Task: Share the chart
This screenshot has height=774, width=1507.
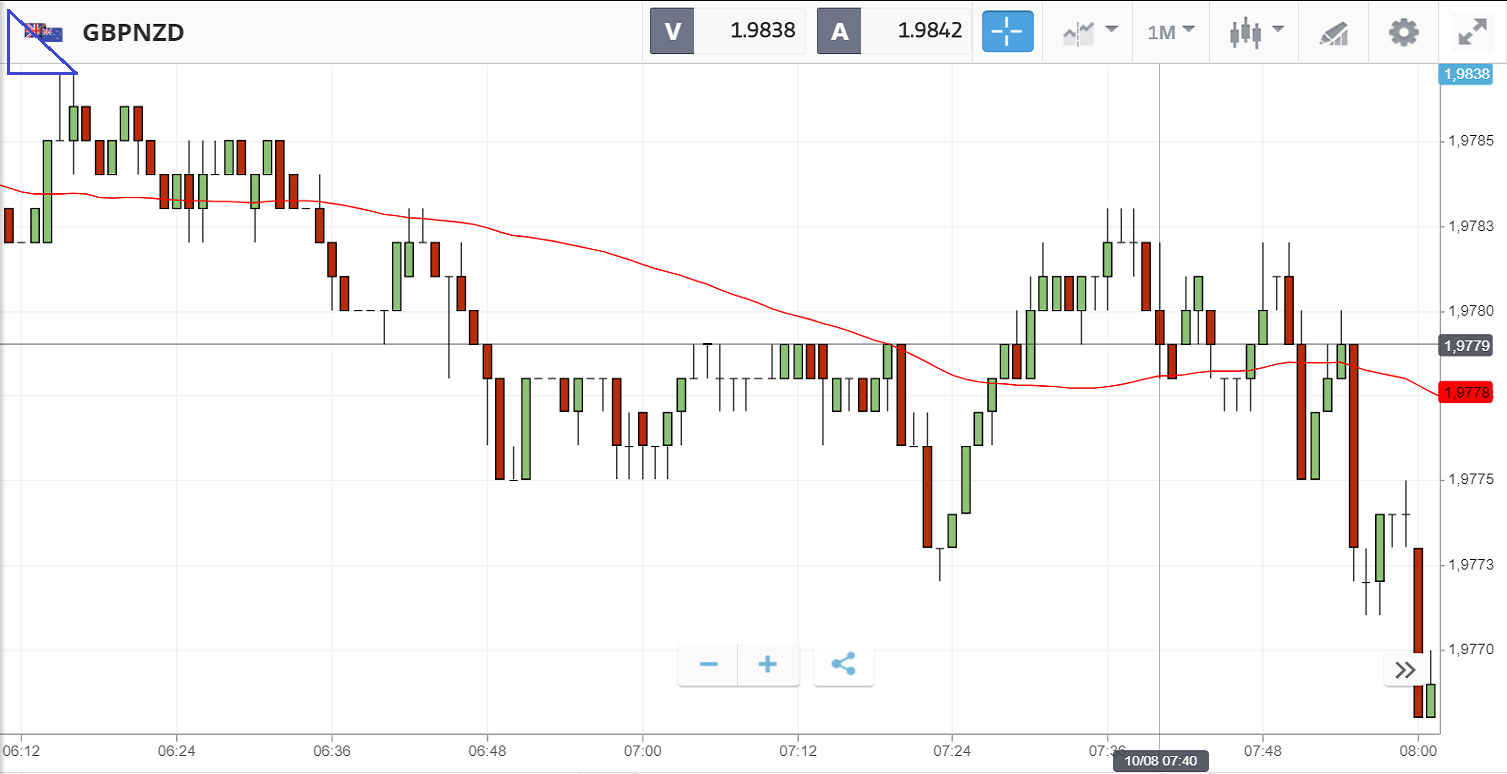Action: (x=843, y=665)
